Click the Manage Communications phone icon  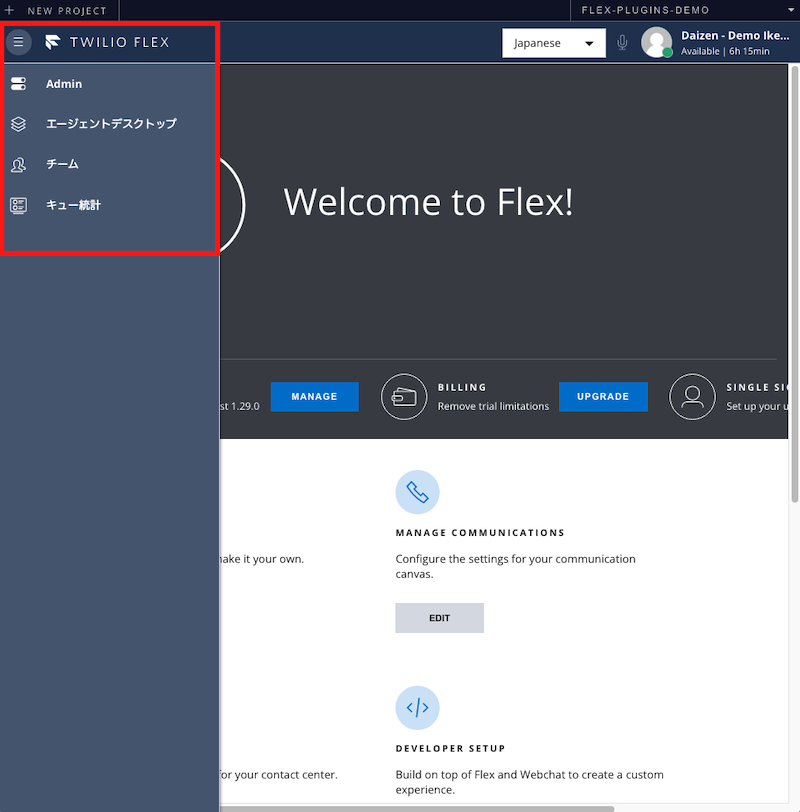point(417,492)
